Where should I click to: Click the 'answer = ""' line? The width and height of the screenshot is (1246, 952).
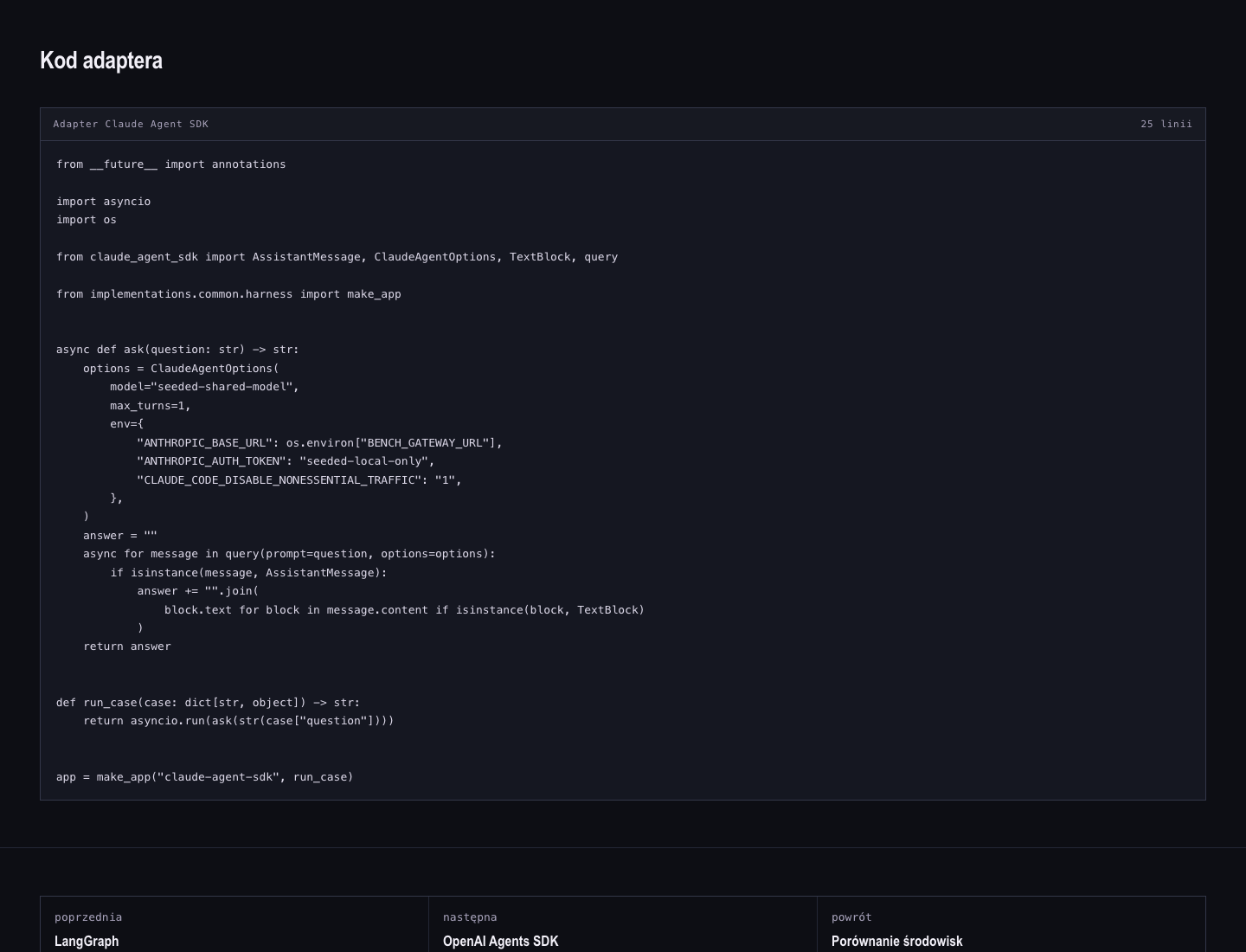(x=120, y=536)
